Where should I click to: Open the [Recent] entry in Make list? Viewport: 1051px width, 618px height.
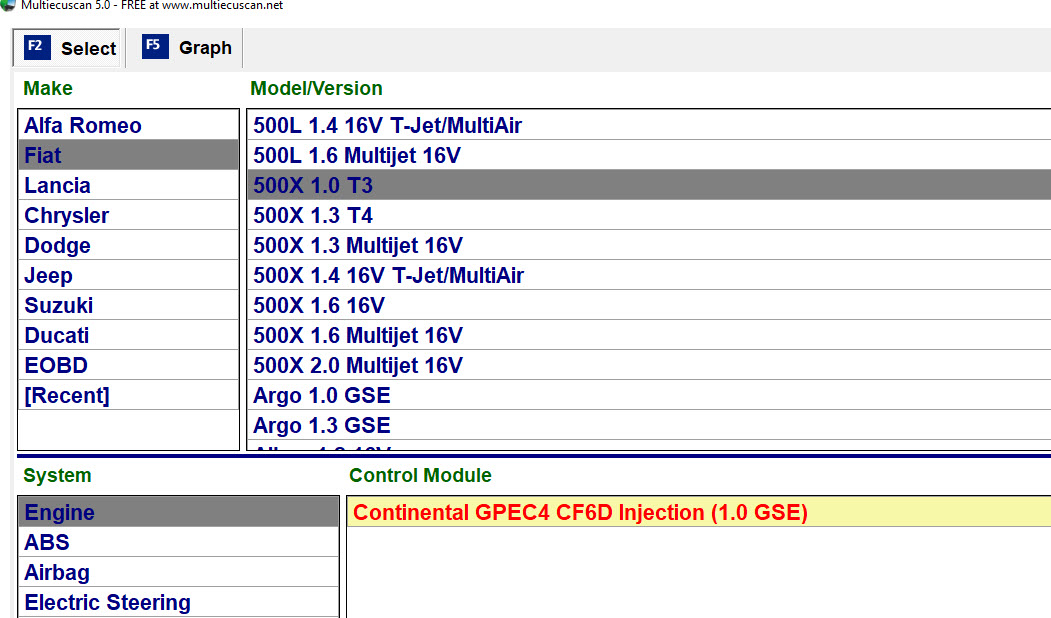pyautogui.click(x=67, y=396)
